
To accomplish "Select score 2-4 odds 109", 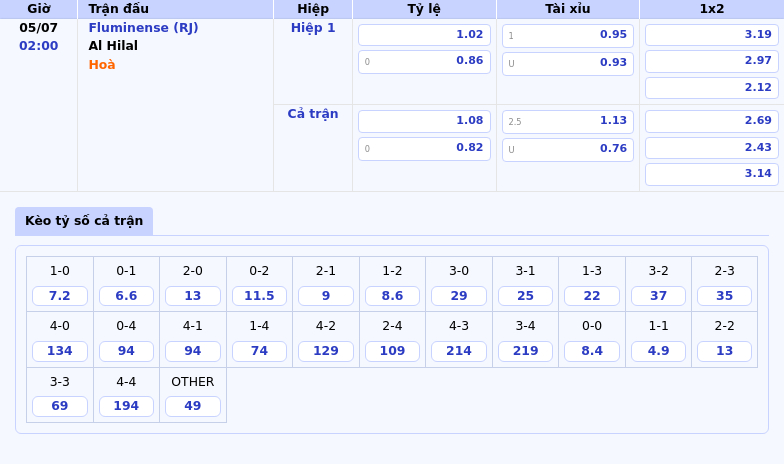I will (x=392, y=351).
